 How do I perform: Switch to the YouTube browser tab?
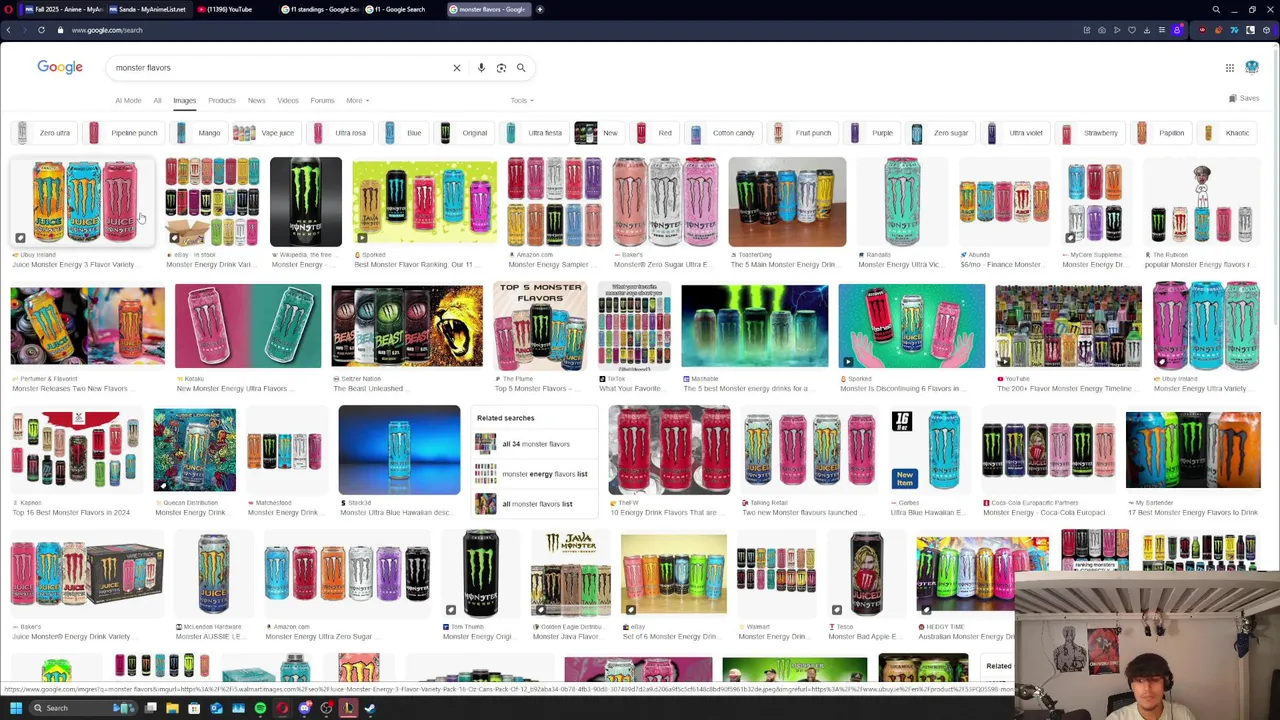[234, 9]
